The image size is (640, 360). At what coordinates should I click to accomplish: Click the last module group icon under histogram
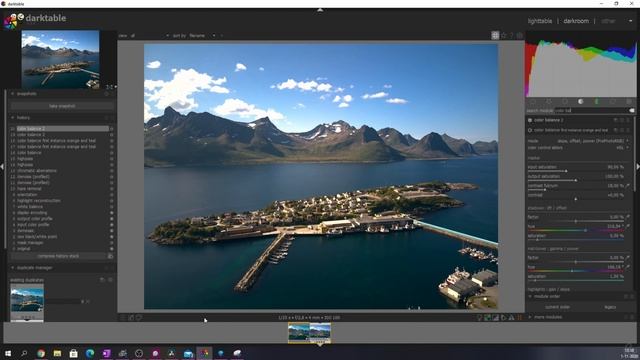point(629,101)
